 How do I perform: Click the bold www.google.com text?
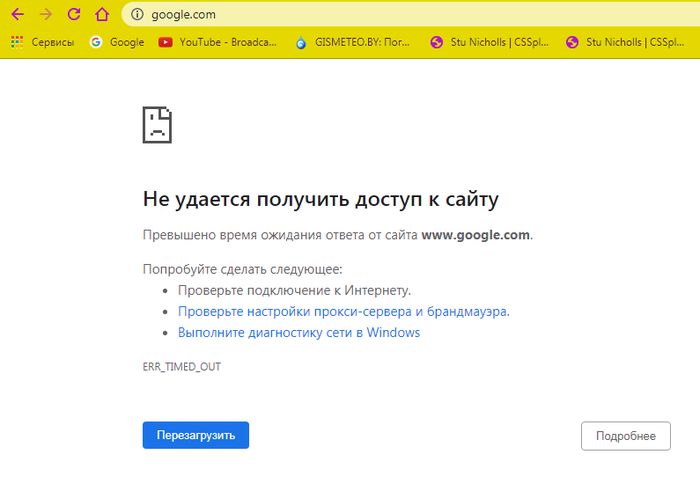(475, 236)
